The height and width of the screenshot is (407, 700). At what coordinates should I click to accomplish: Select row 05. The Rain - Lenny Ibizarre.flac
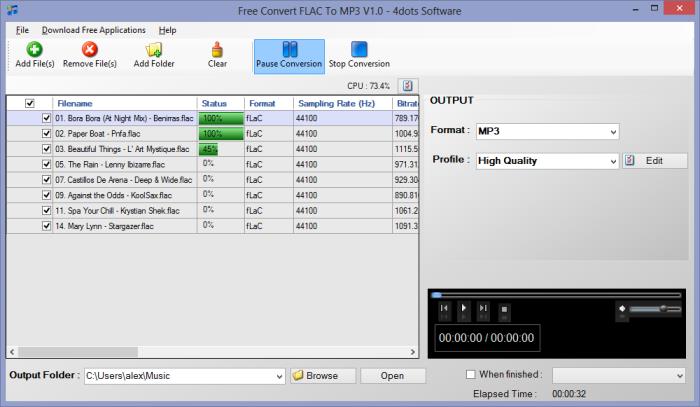tap(213, 164)
